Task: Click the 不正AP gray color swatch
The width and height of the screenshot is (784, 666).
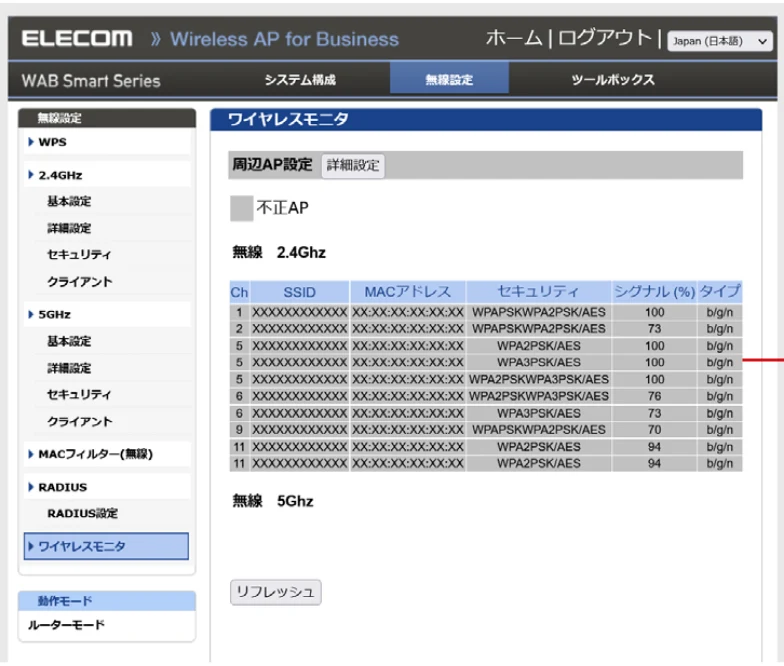Action: point(242,208)
